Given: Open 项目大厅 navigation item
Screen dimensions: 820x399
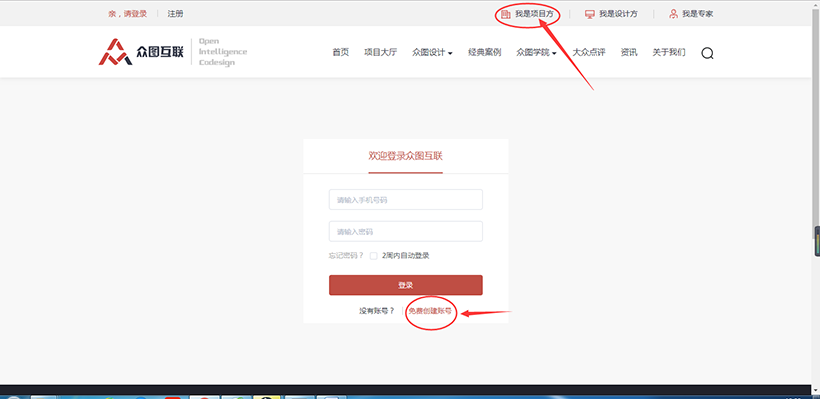Looking at the screenshot, I should [381, 52].
